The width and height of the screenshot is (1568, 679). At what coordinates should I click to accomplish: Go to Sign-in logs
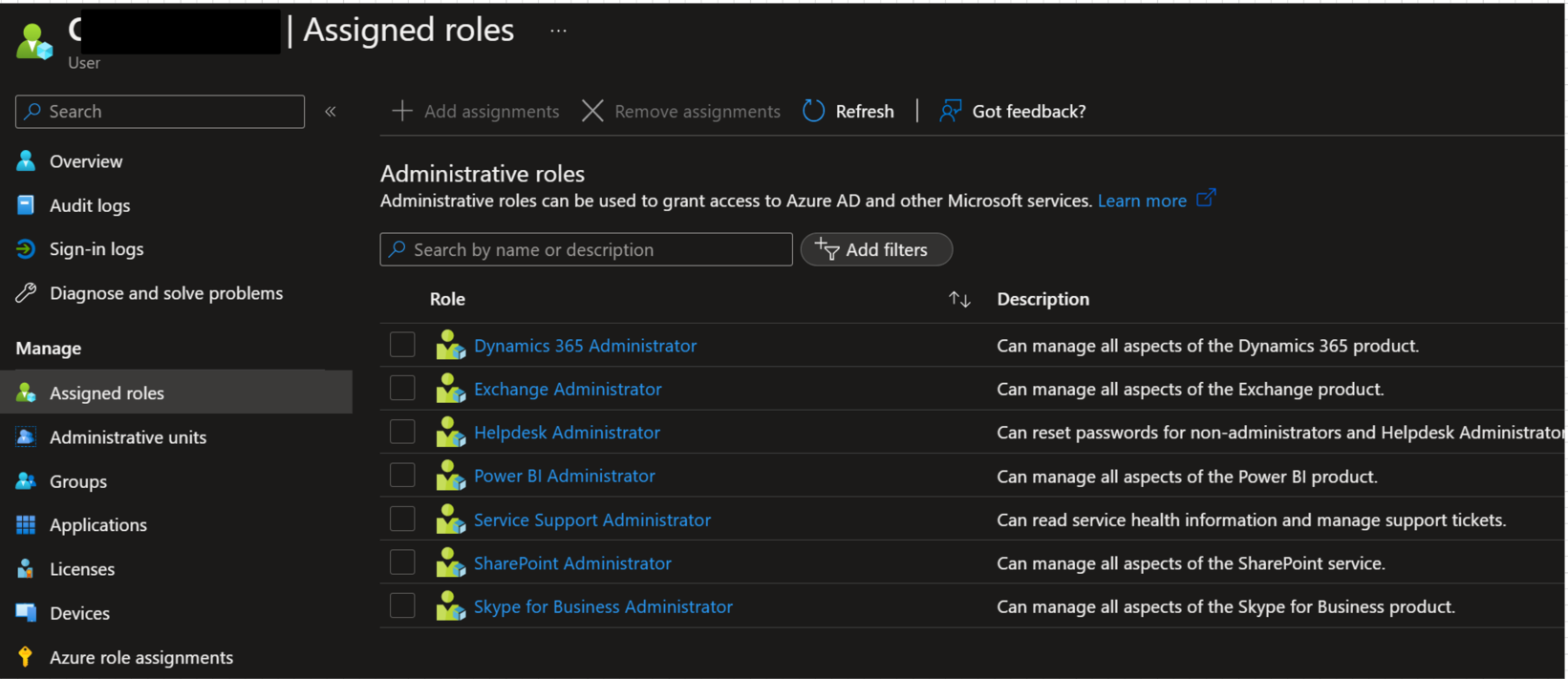coord(97,249)
